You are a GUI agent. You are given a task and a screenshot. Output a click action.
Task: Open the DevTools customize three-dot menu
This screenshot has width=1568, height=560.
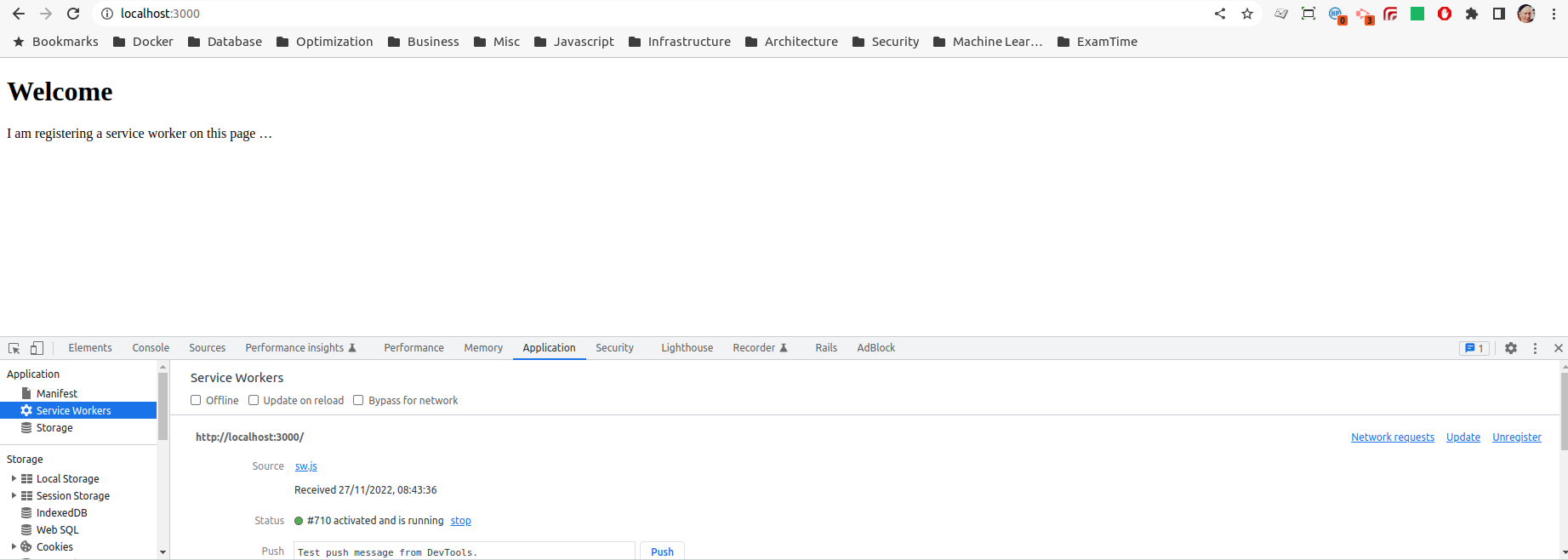click(x=1535, y=348)
